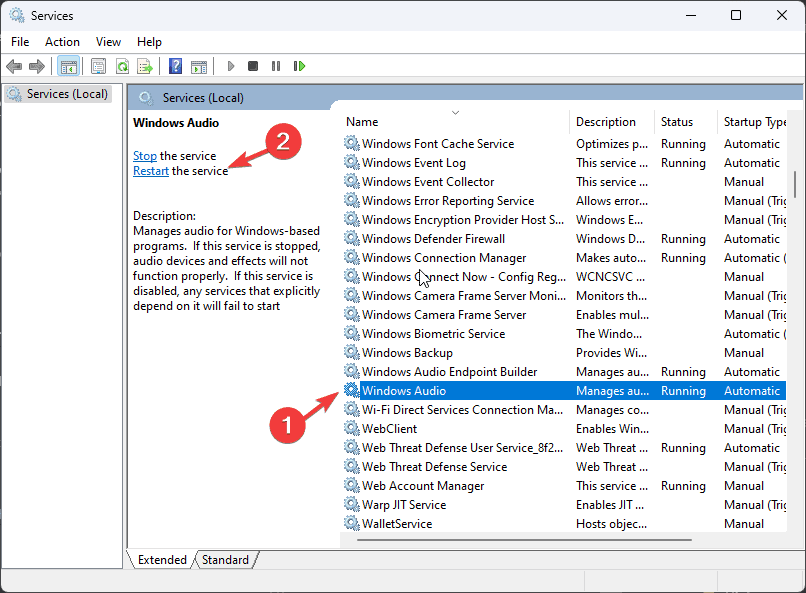Click the Export List toolbar icon
Image resolution: width=806 pixels, height=593 pixels.
pyautogui.click(x=145, y=66)
